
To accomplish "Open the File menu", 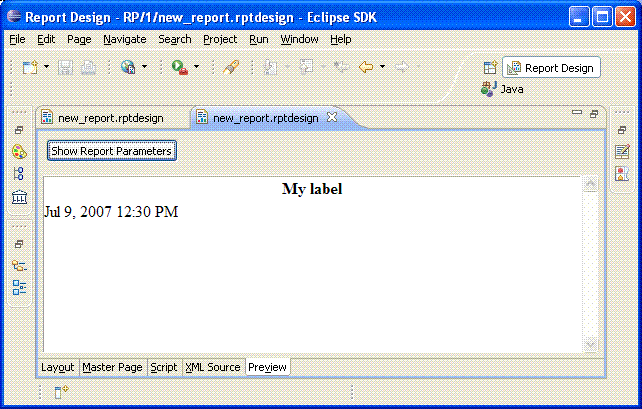I will 17,39.
